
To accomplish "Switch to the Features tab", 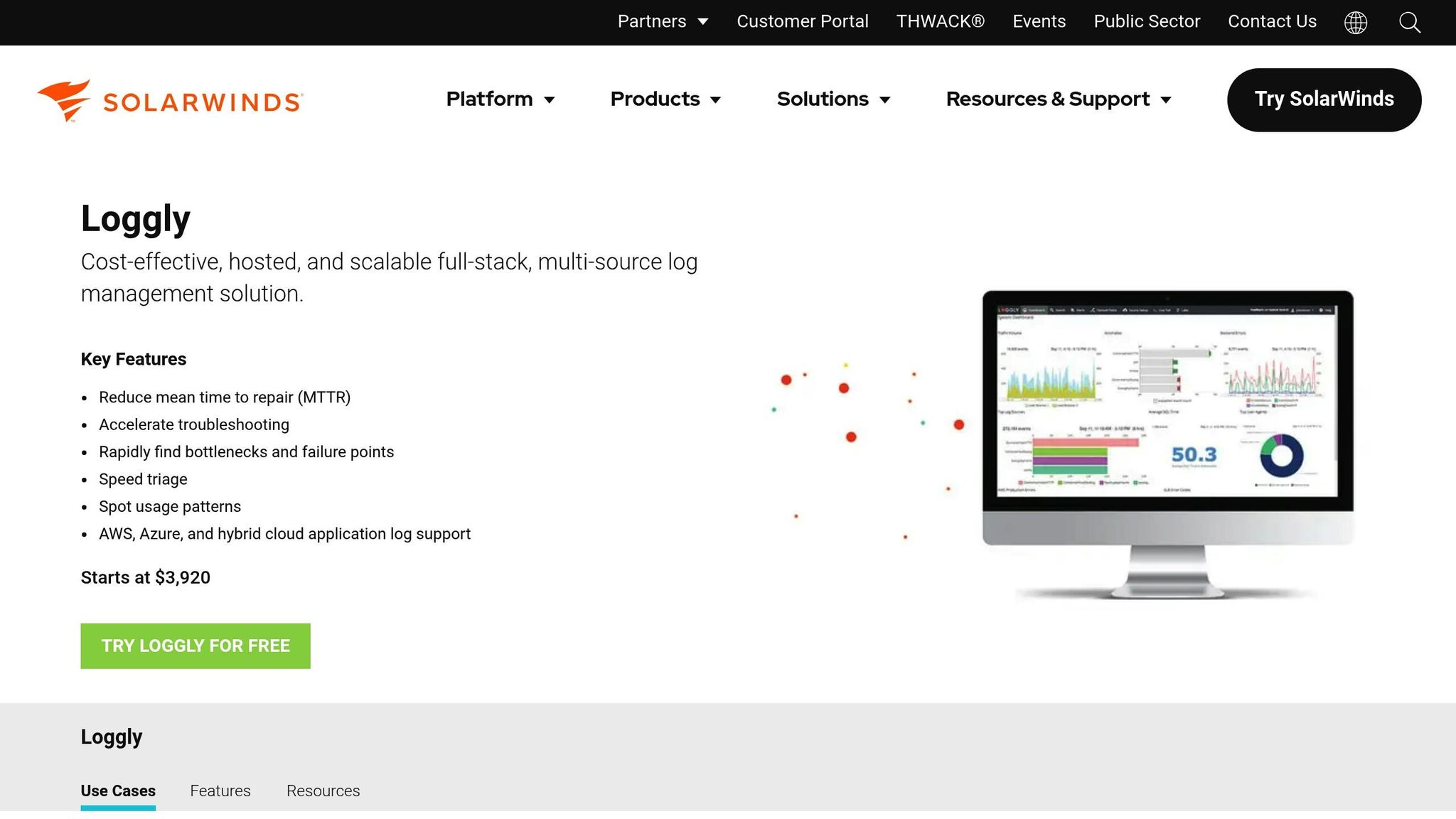I will (220, 791).
